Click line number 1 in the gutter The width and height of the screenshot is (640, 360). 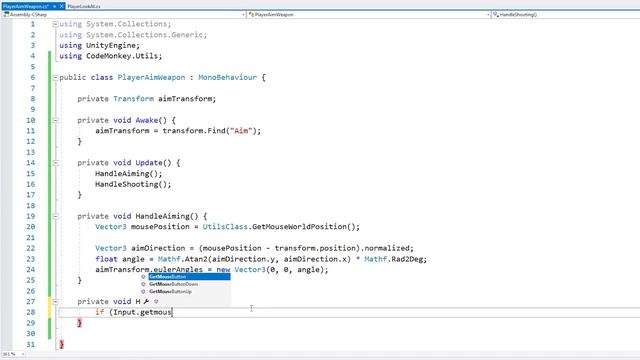pos(33,24)
